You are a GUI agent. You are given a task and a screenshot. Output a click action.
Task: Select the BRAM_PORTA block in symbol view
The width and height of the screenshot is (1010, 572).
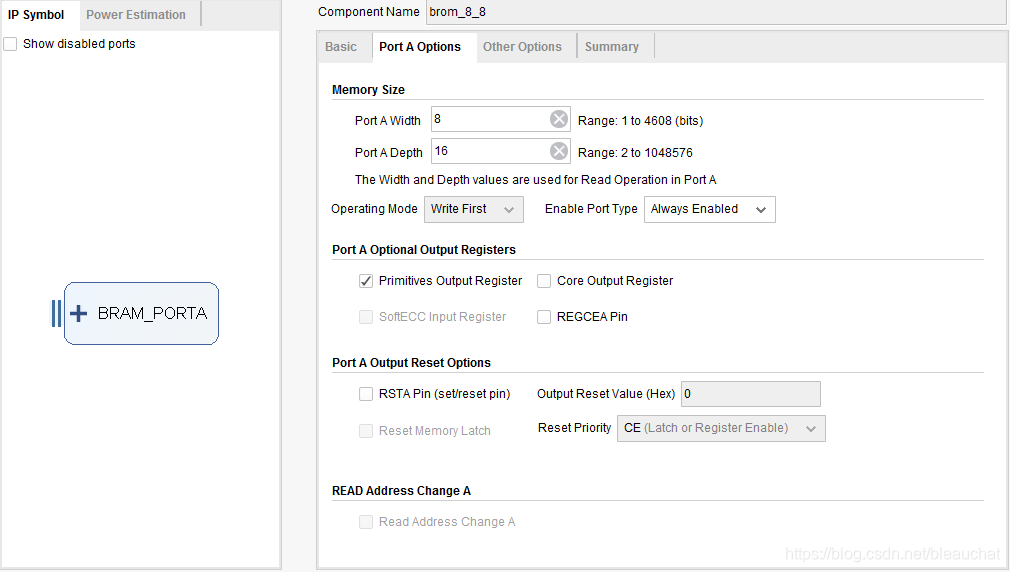click(x=142, y=314)
